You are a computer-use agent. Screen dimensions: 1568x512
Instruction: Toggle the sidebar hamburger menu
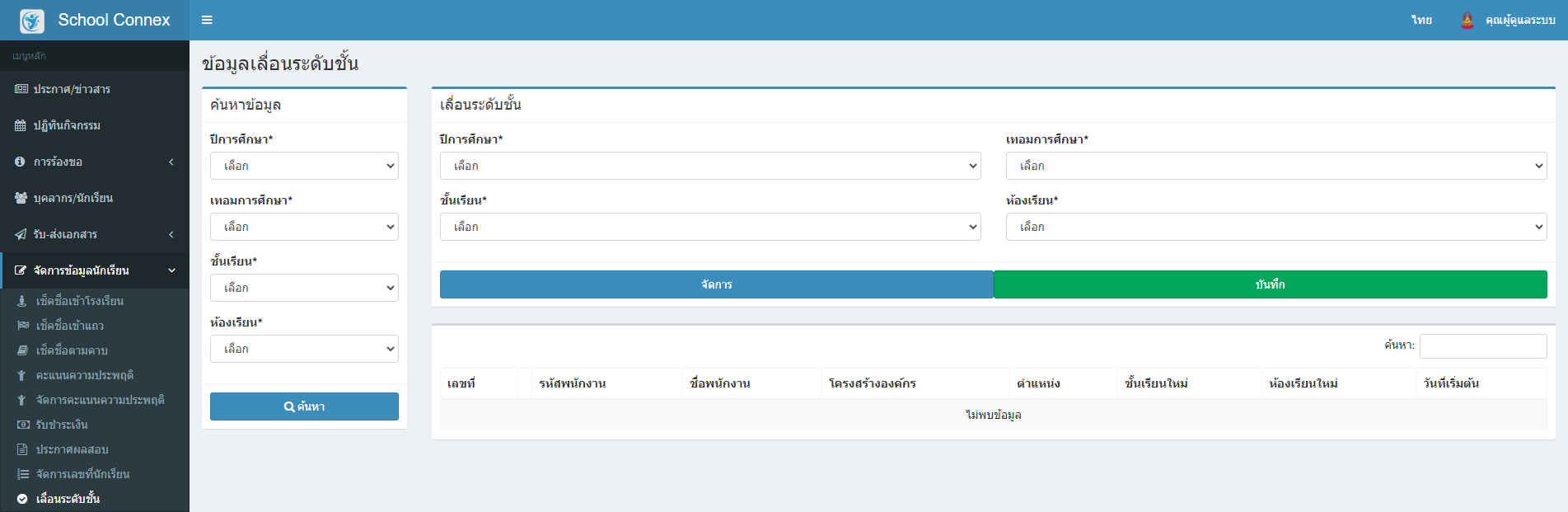pos(207,20)
